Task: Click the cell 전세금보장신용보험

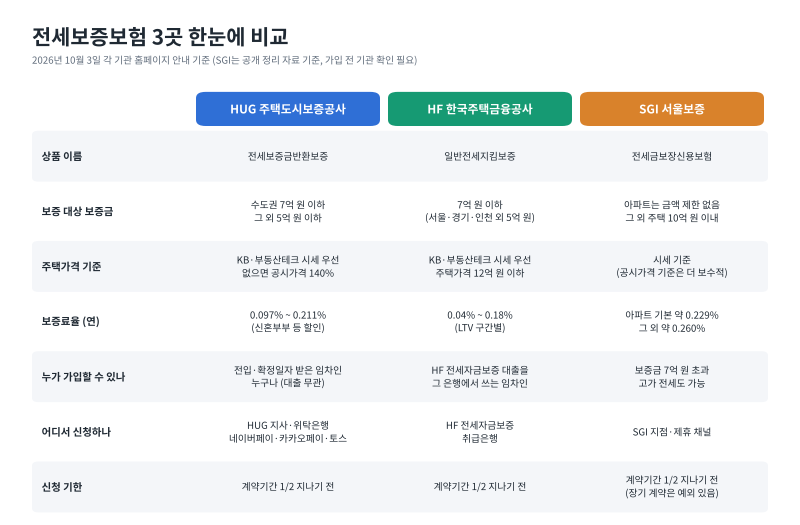Action: [x=672, y=156]
